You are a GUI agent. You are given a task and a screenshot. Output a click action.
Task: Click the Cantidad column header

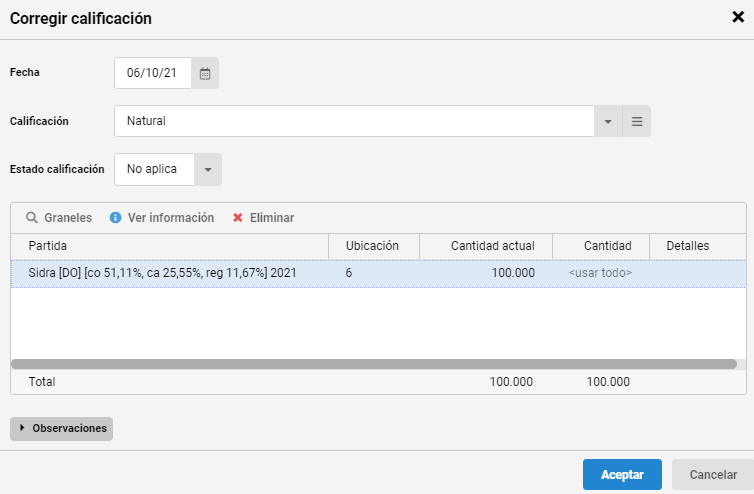pos(601,246)
